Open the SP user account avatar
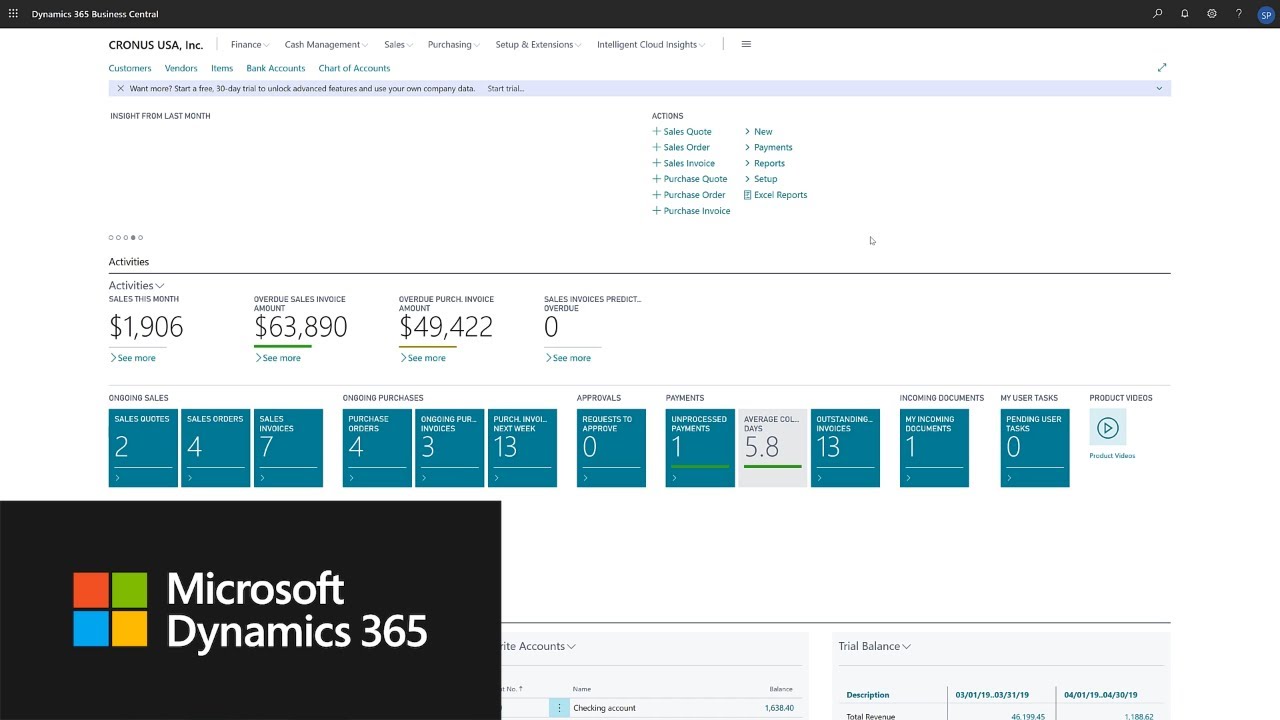Screen dimensions: 1280x720 click(x=1266, y=15)
